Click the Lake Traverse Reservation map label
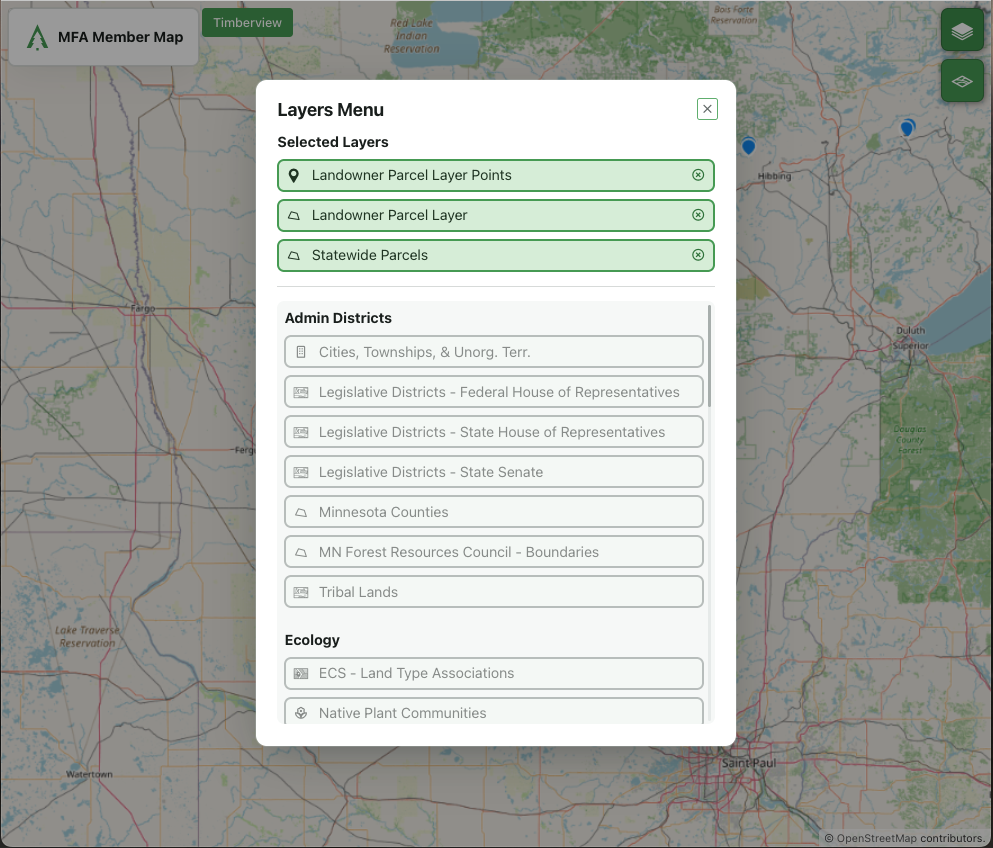 coord(87,636)
